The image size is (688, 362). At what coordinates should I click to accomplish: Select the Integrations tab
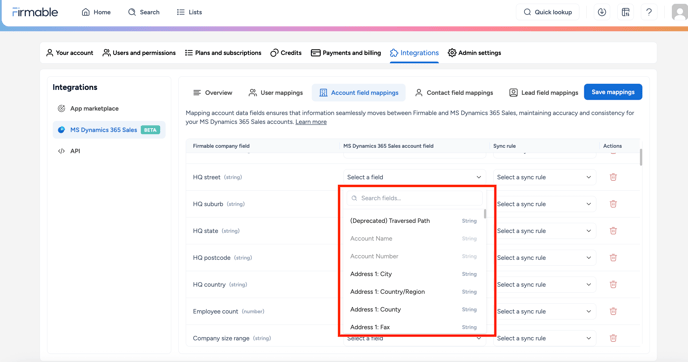pos(414,53)
